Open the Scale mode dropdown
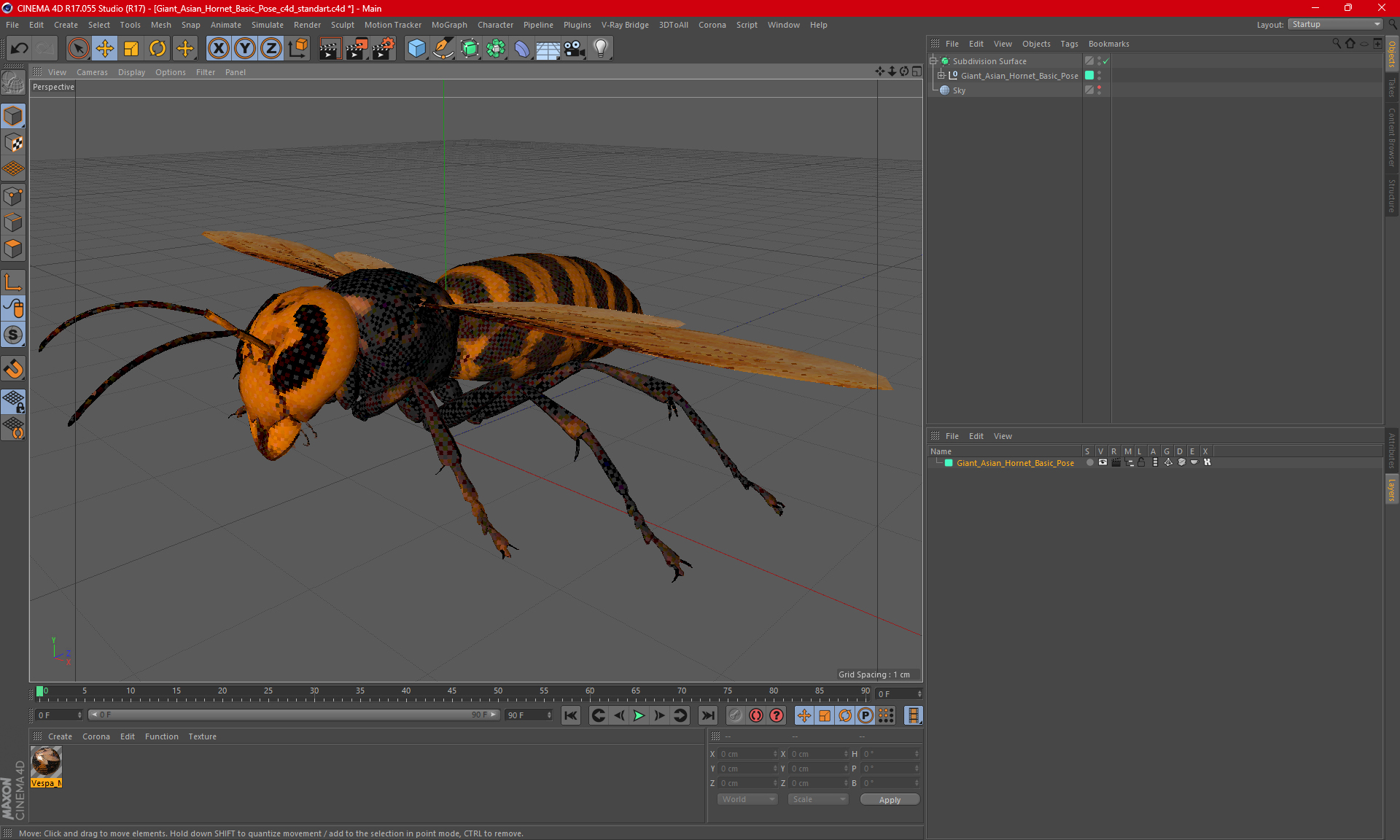This screenshot has width=1400, height=840. [817, 799]
